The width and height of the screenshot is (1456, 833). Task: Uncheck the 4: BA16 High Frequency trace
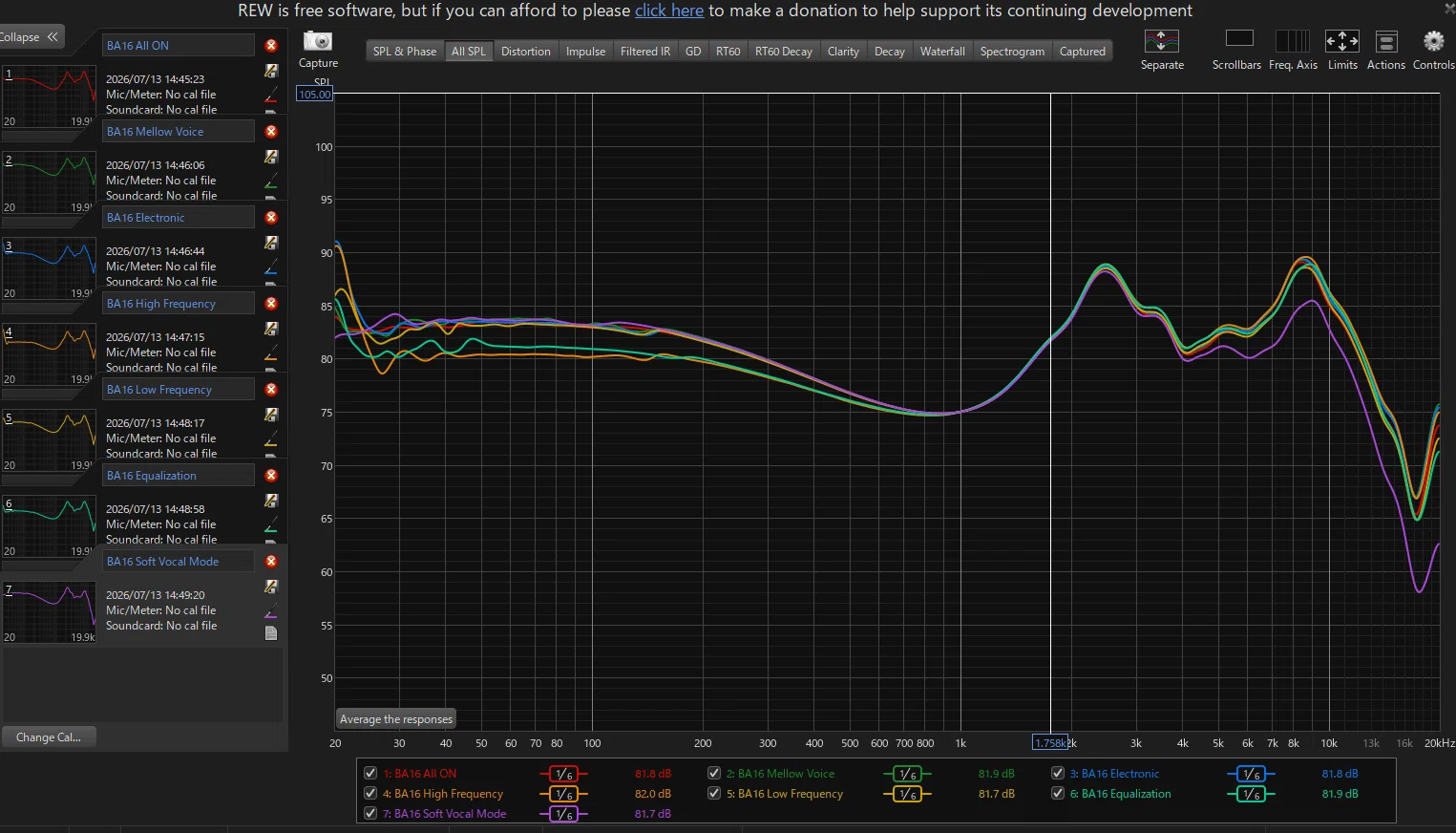click(x=370, y=793)
